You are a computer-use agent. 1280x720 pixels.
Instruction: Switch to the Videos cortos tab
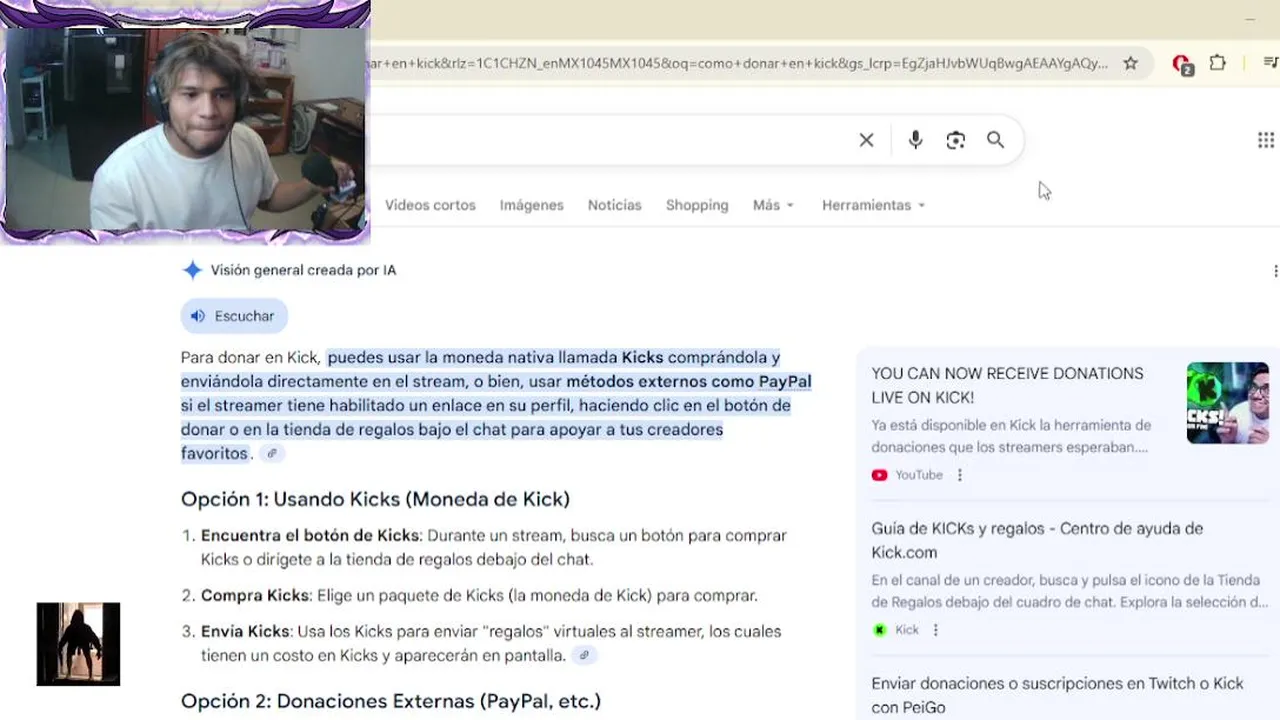pyautogui.click(x=430, y=205)
